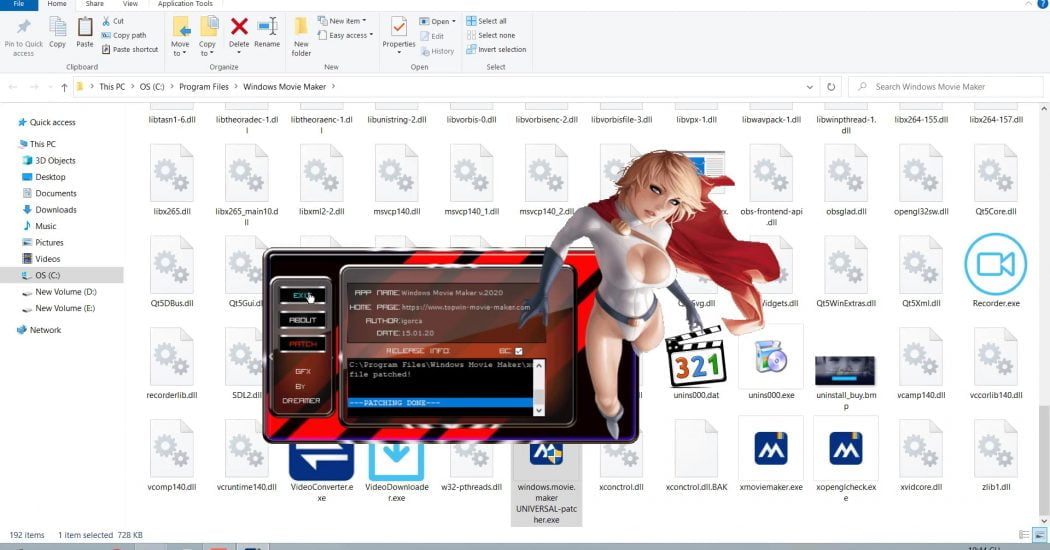Click the Paste ribbon icon

(x=85, y=27)
